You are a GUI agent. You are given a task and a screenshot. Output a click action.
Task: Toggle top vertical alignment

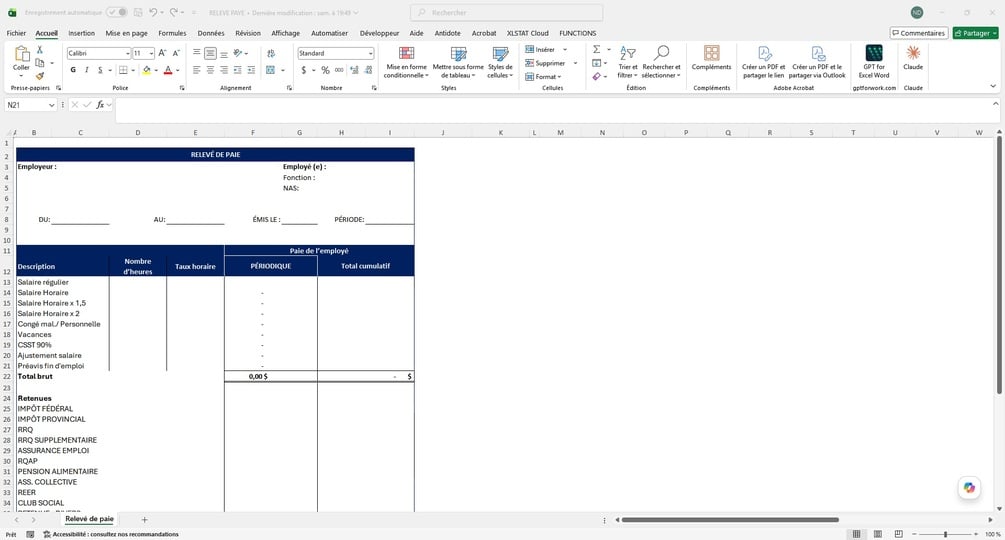[197, 53]
